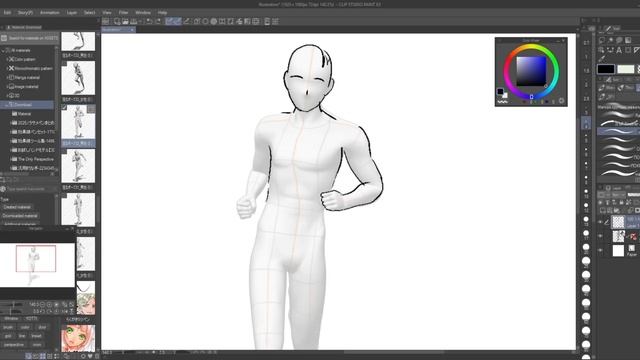Click the 'line' tag button
The height and width of the screenshot is (360, 640).
(x=22, y=336)
